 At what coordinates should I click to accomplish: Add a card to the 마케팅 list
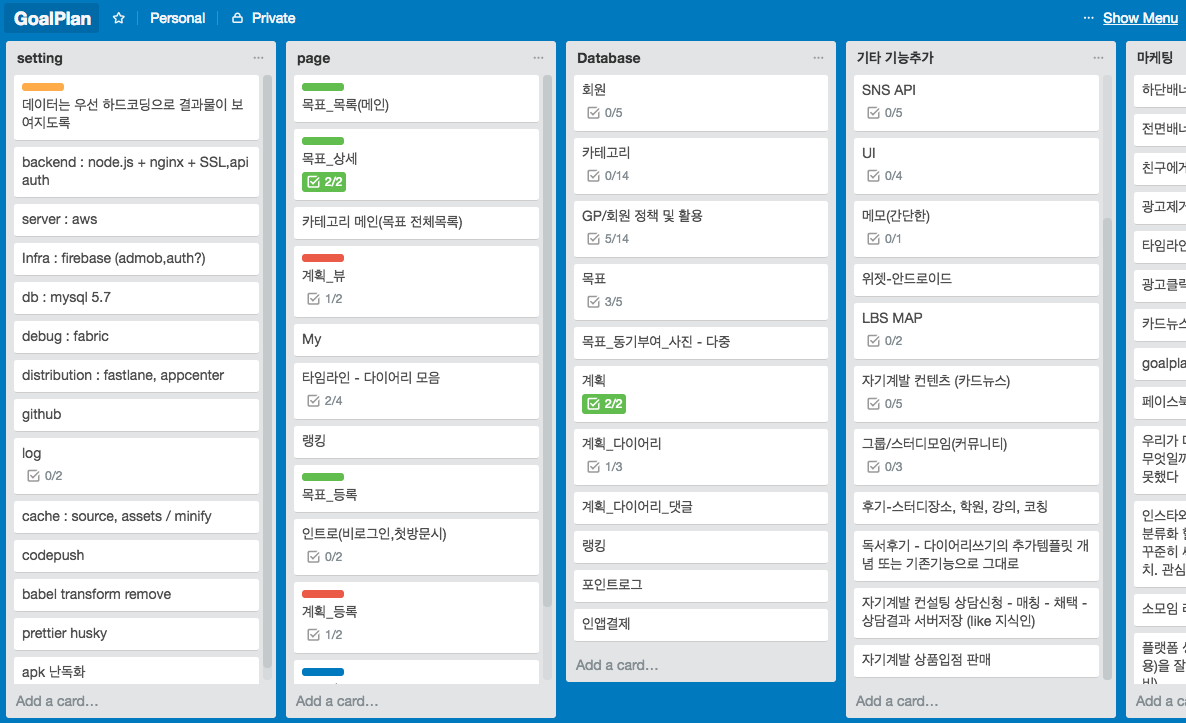tap(1160, 700)
